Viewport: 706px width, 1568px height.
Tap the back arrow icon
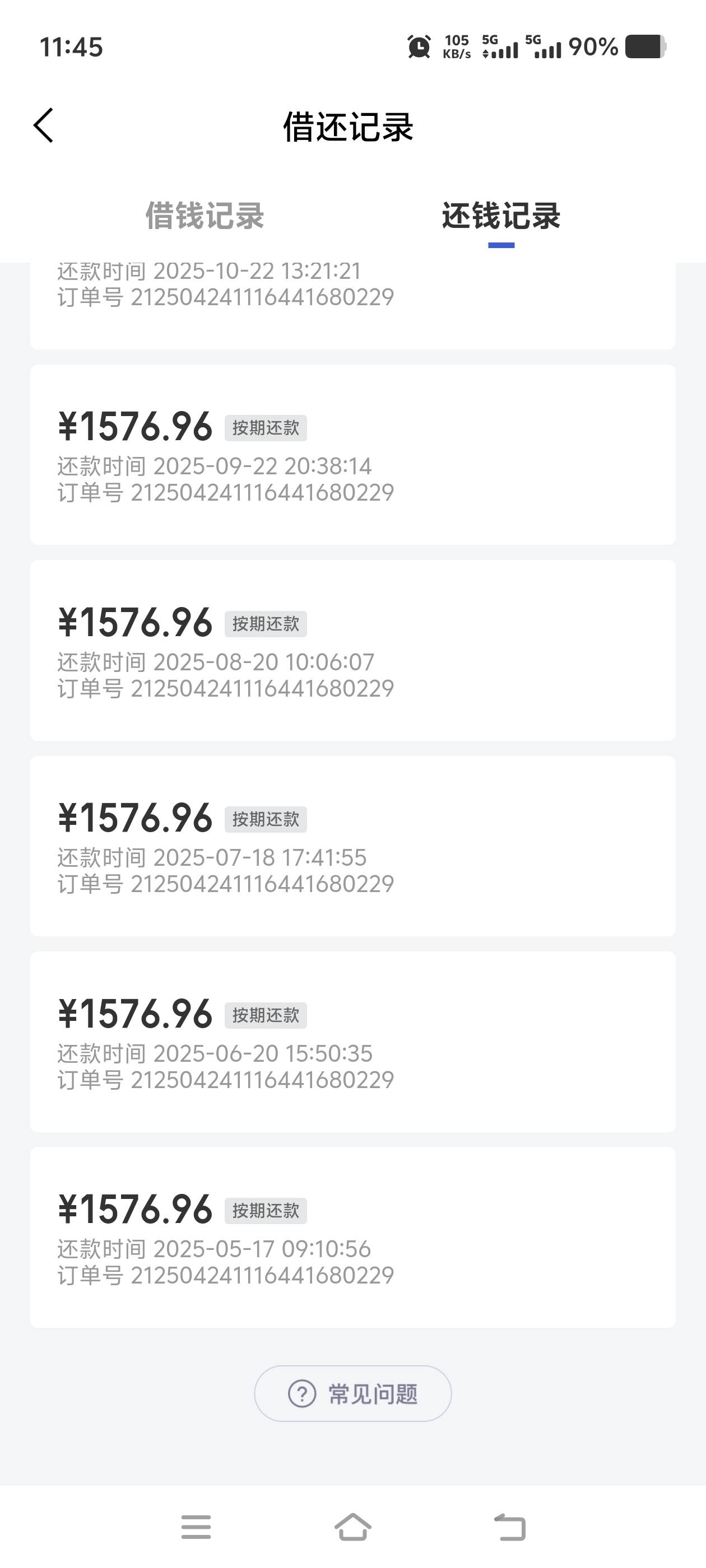coord(43,125)
